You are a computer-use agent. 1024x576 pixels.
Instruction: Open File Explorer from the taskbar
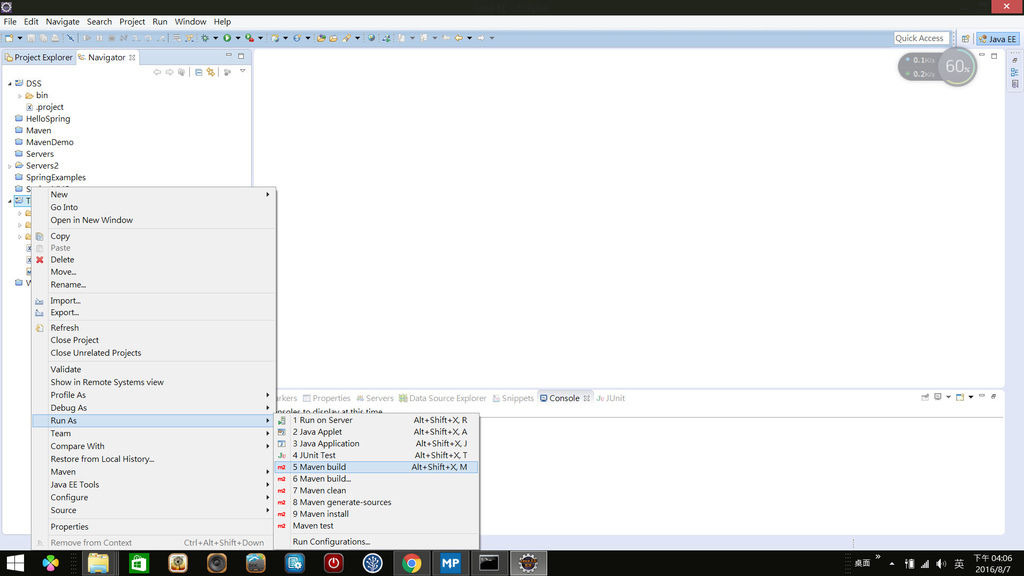[99, 563]
